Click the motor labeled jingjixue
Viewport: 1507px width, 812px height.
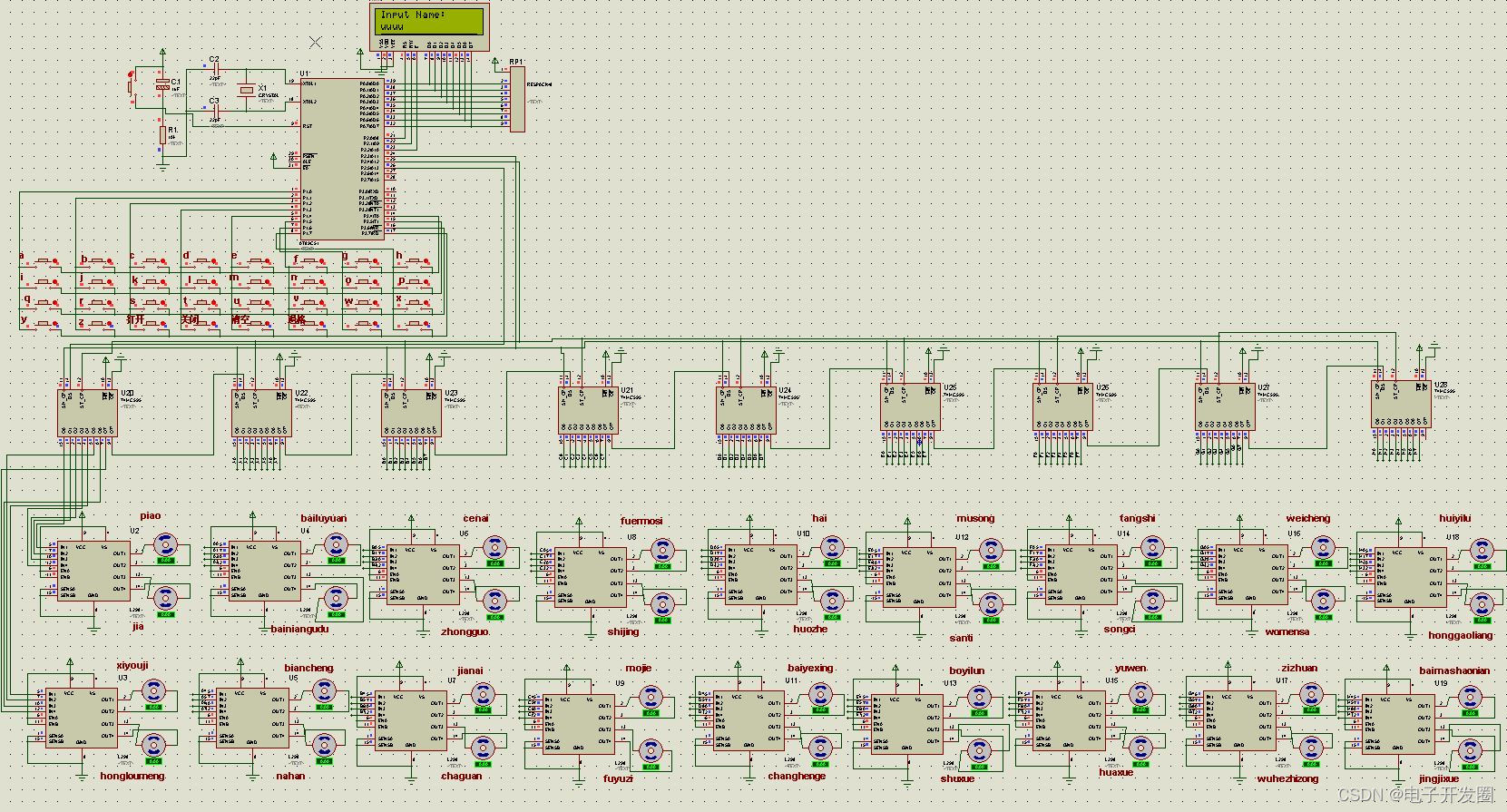pos(1468,752)
